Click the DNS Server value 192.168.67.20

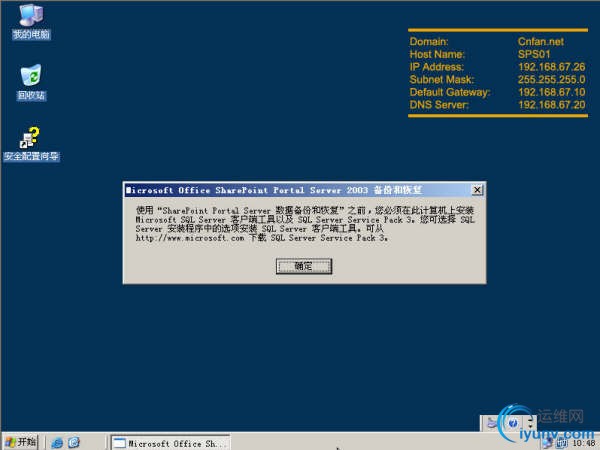[x=551, y=105]
